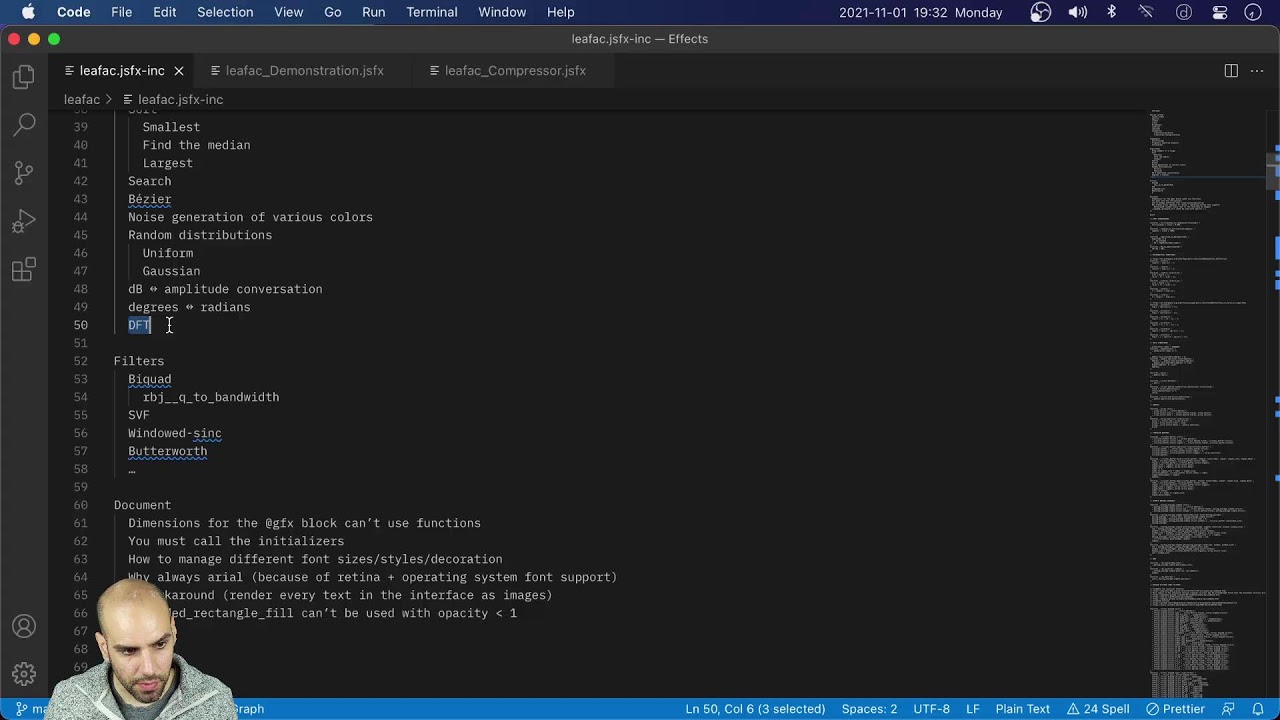Click Noise generation of various colors line

tap(250, 217)
